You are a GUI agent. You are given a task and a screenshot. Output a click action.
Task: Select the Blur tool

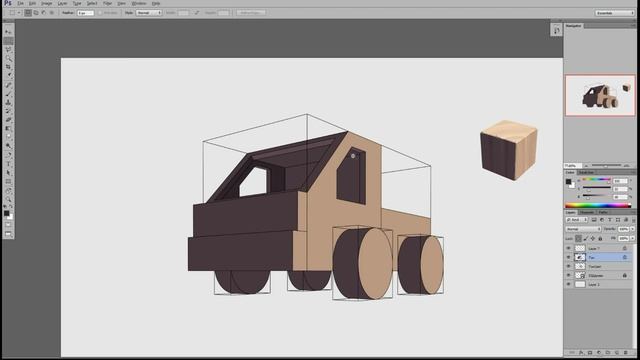(x=8, y=137)
